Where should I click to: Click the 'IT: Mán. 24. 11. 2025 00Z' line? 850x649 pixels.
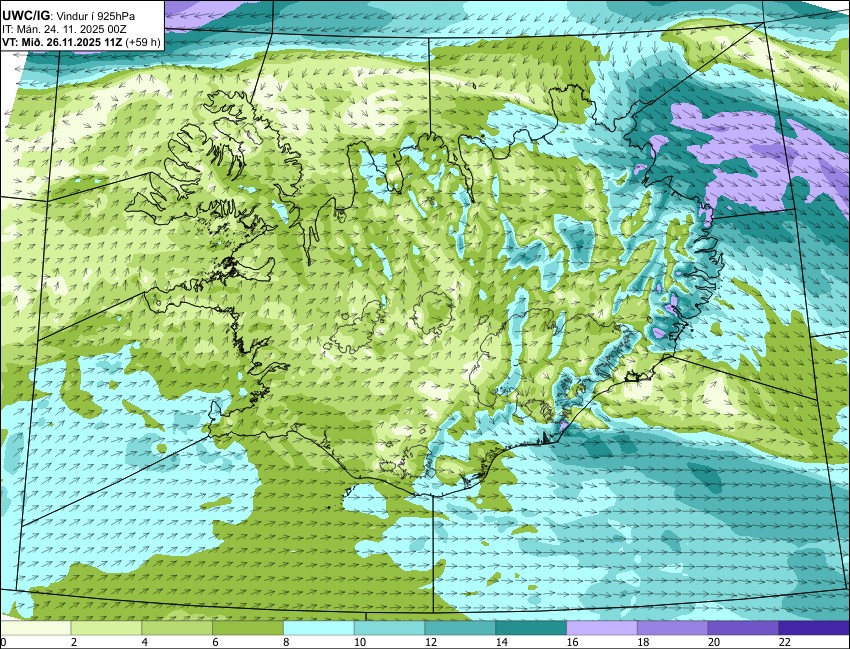[64, 29]
